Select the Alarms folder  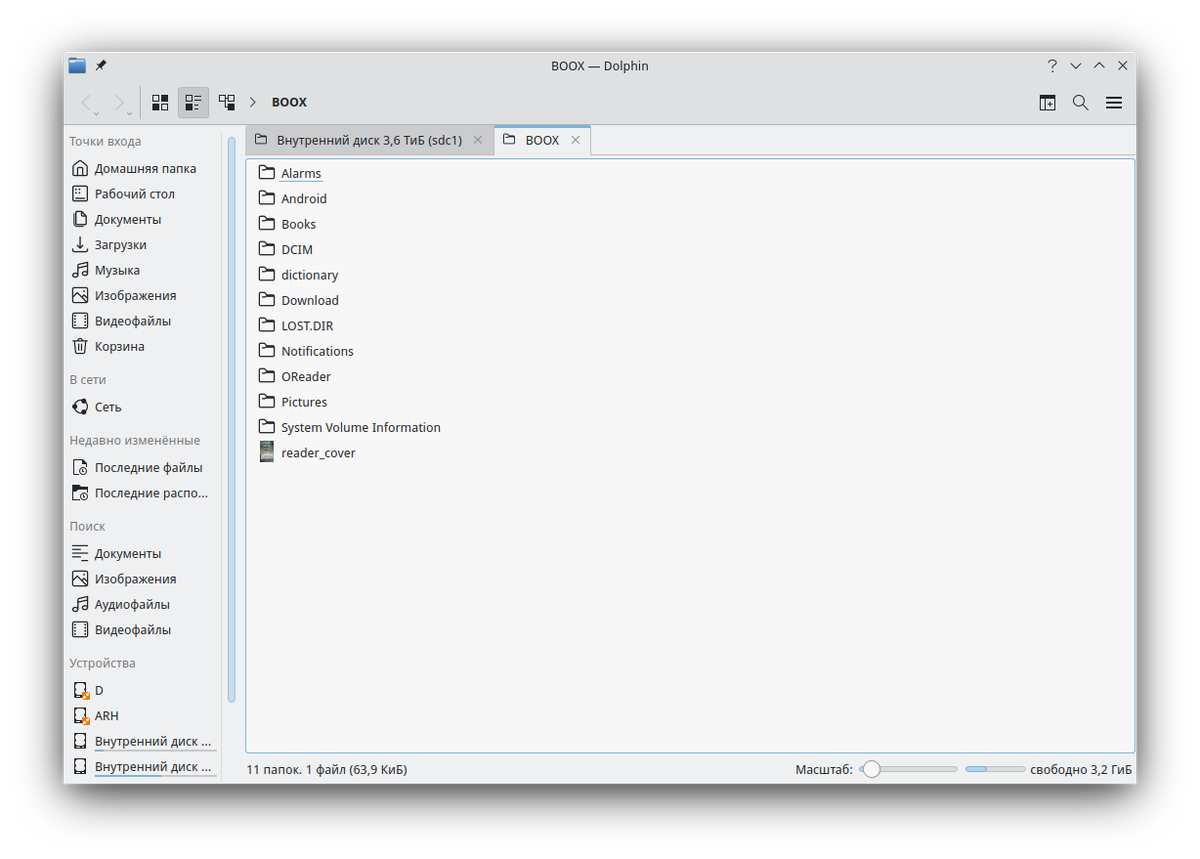[x=290, y=173]
